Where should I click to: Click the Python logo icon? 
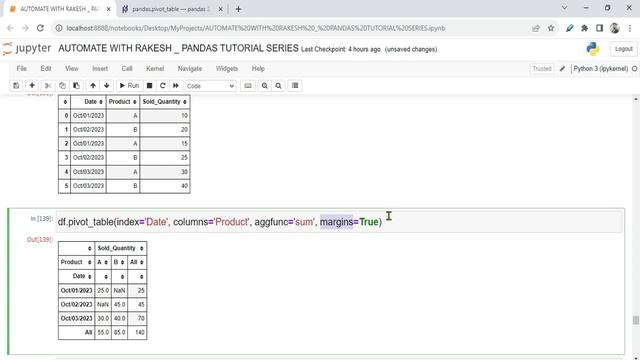[593, 49]
